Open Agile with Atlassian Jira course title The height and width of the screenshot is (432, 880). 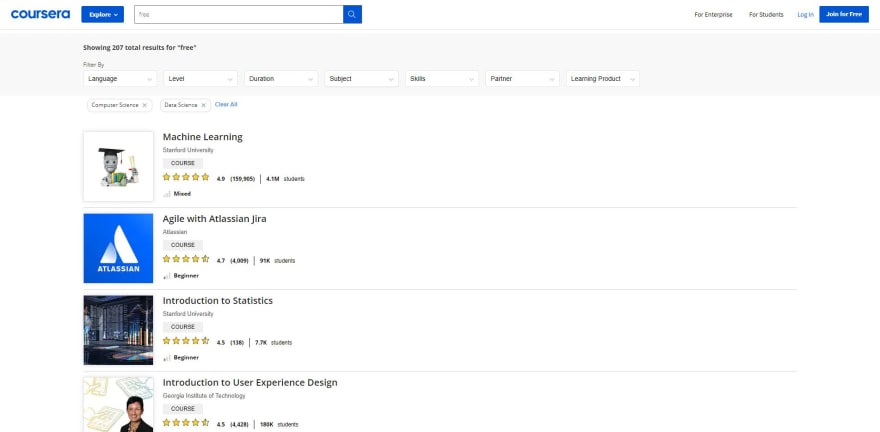click(x=214, y=219)
